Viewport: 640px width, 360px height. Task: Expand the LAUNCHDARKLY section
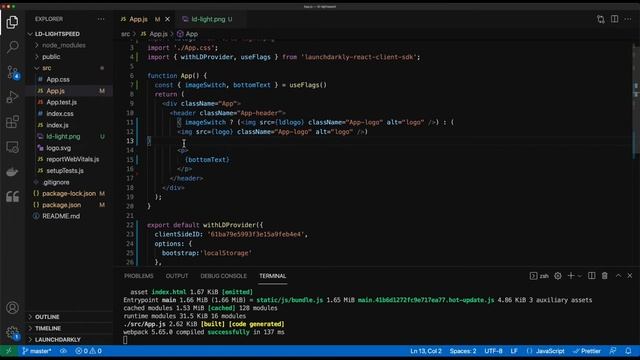pyautogui.click(x=58, y=340)
